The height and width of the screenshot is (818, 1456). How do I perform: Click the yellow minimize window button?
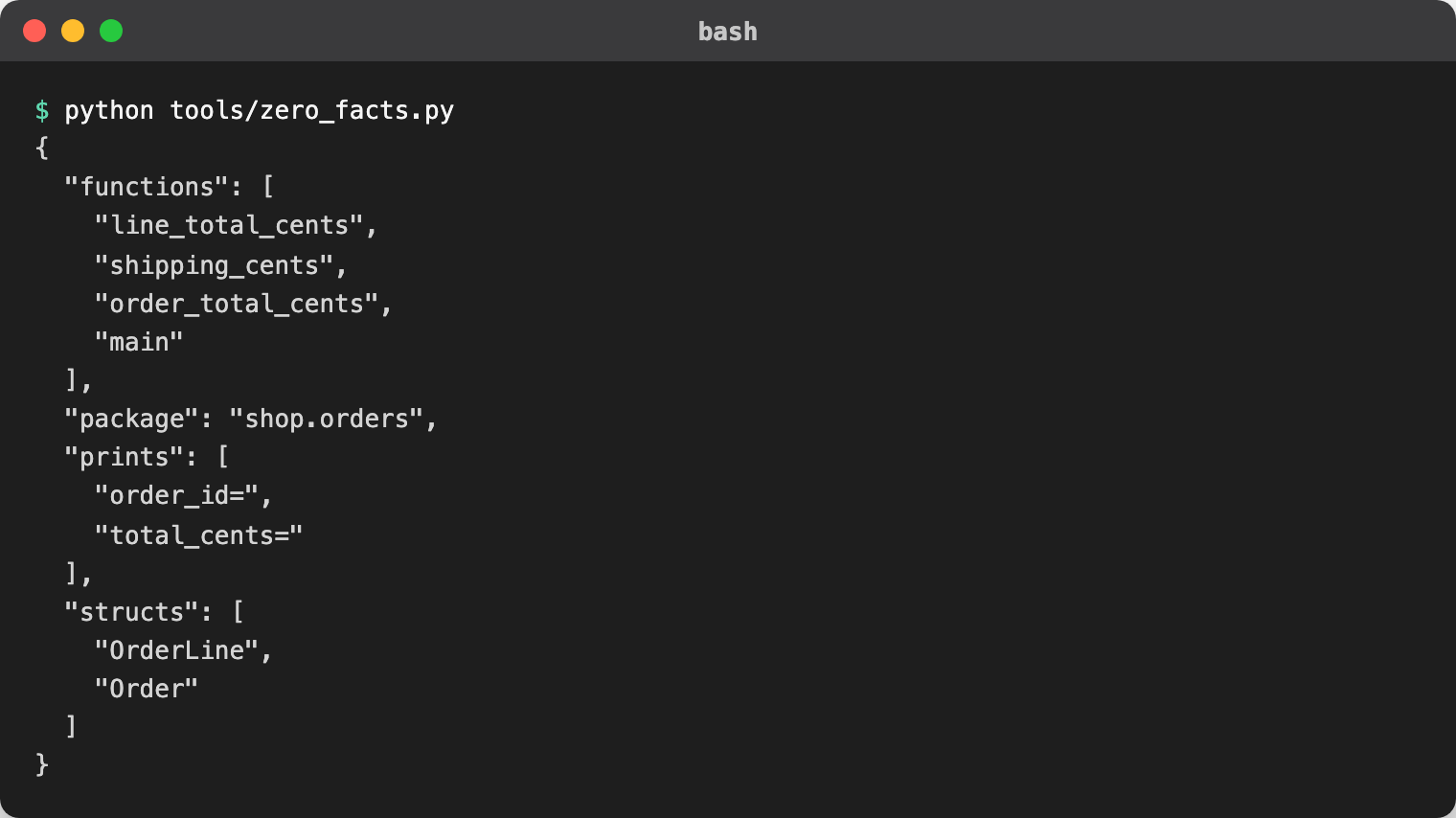73,31
